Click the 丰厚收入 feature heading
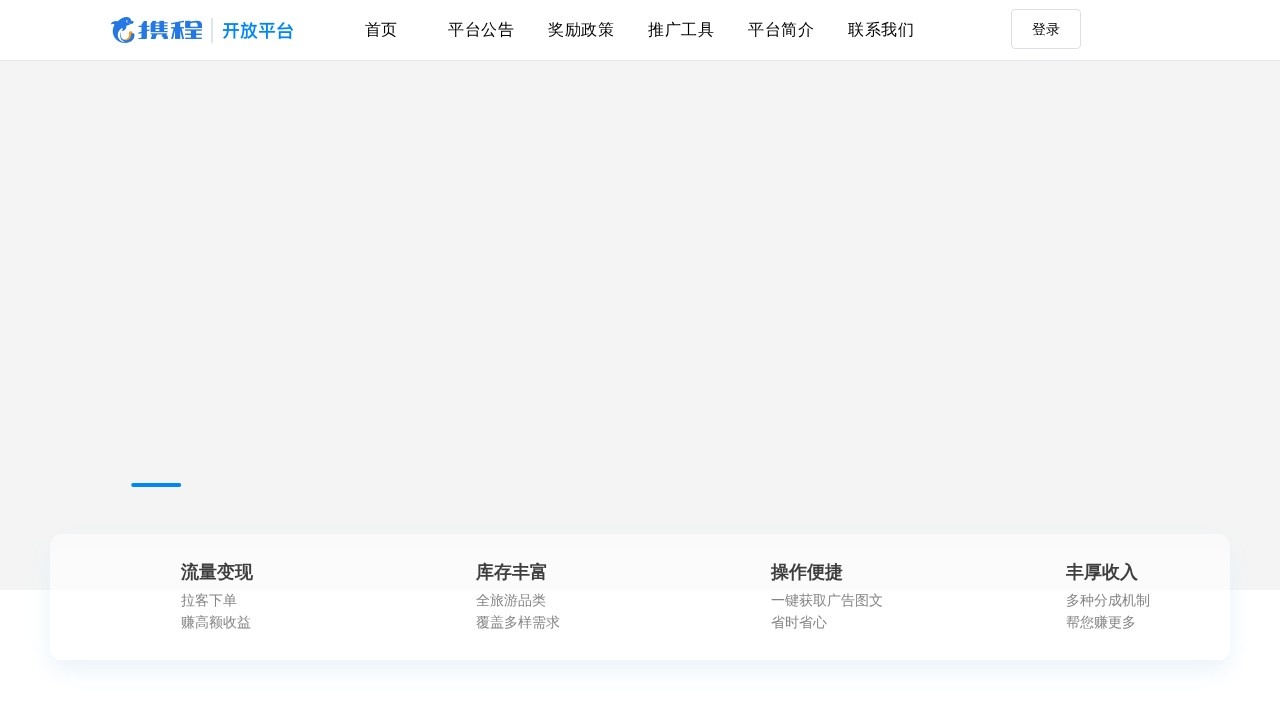This screenshot has height=720, width=1280. tap(1101, 572)
